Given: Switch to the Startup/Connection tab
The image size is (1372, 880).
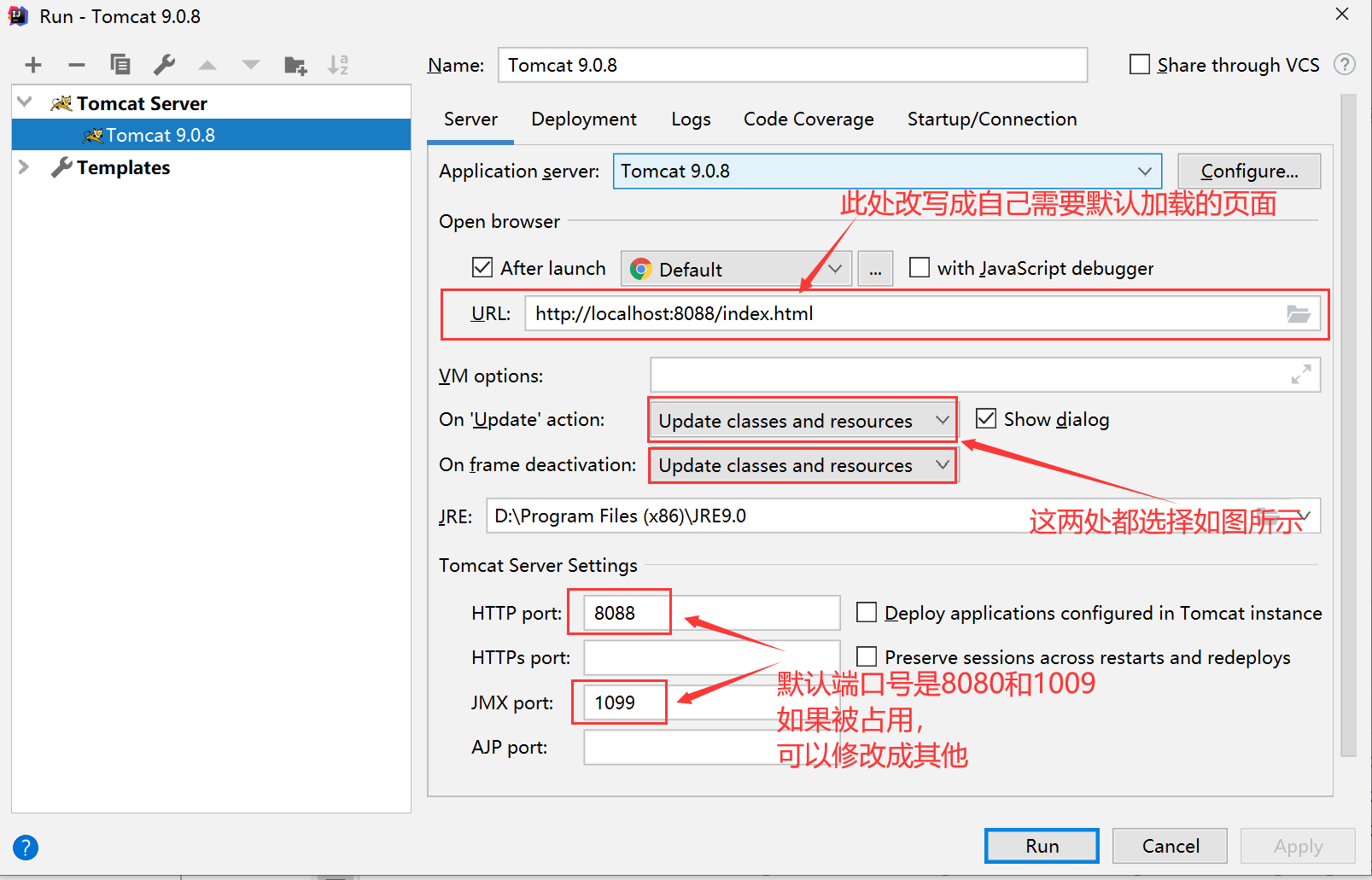Looking at the screenshot, I should (992, 119).
